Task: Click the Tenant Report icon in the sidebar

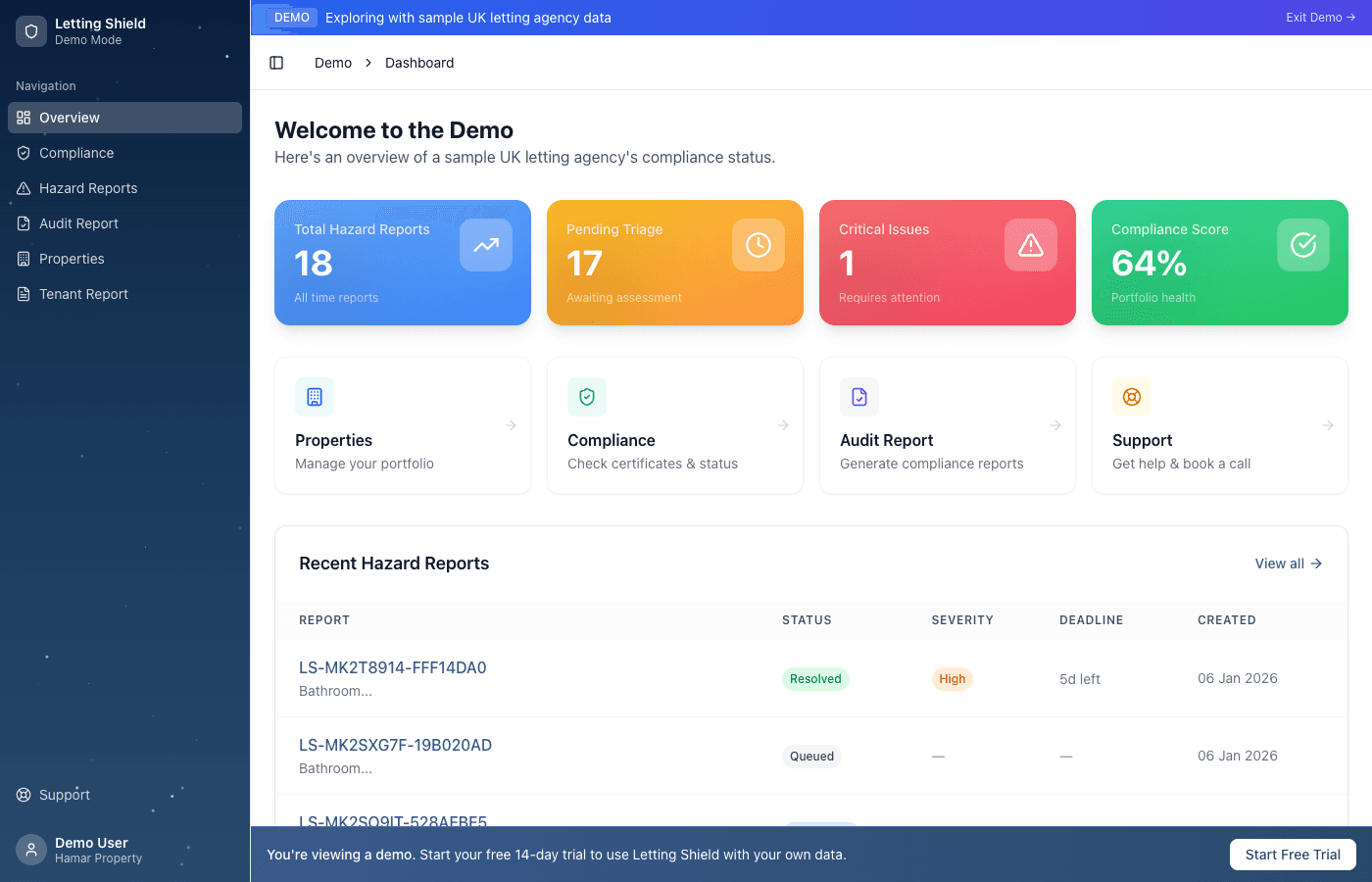Action: click(22, 294)
